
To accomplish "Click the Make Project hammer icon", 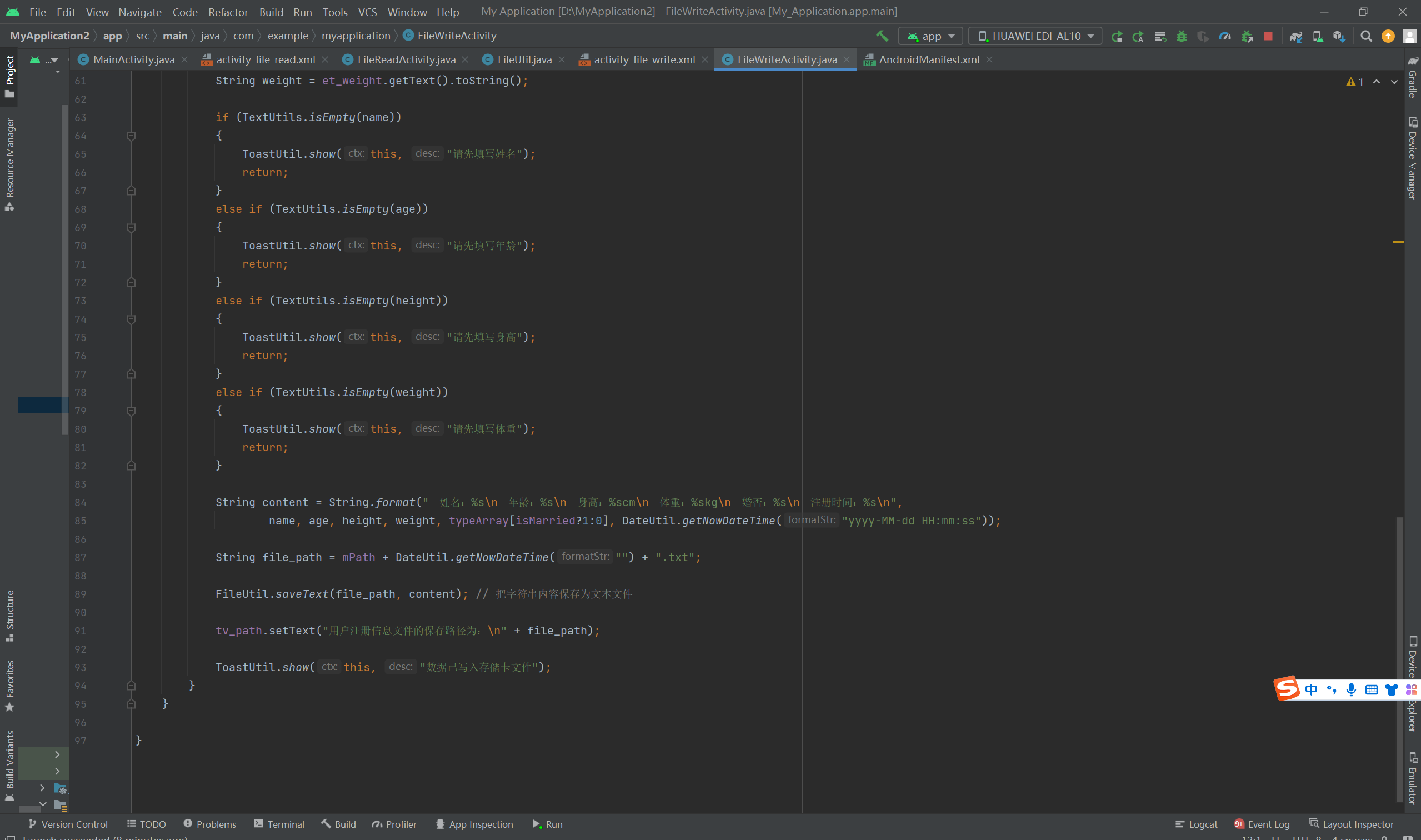I will [882, 36].
